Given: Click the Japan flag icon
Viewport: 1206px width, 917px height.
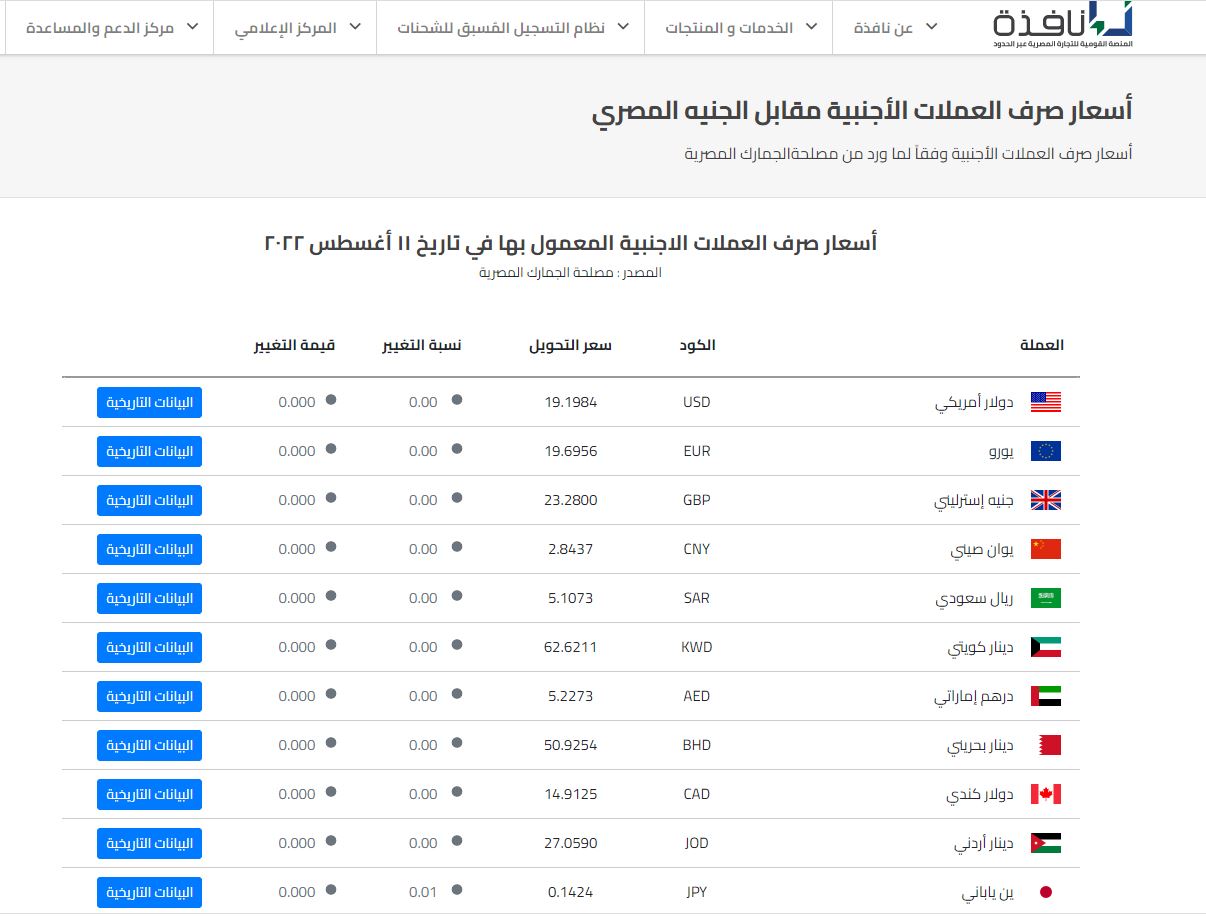Looking at the screenshot, I should (1045, 892).
